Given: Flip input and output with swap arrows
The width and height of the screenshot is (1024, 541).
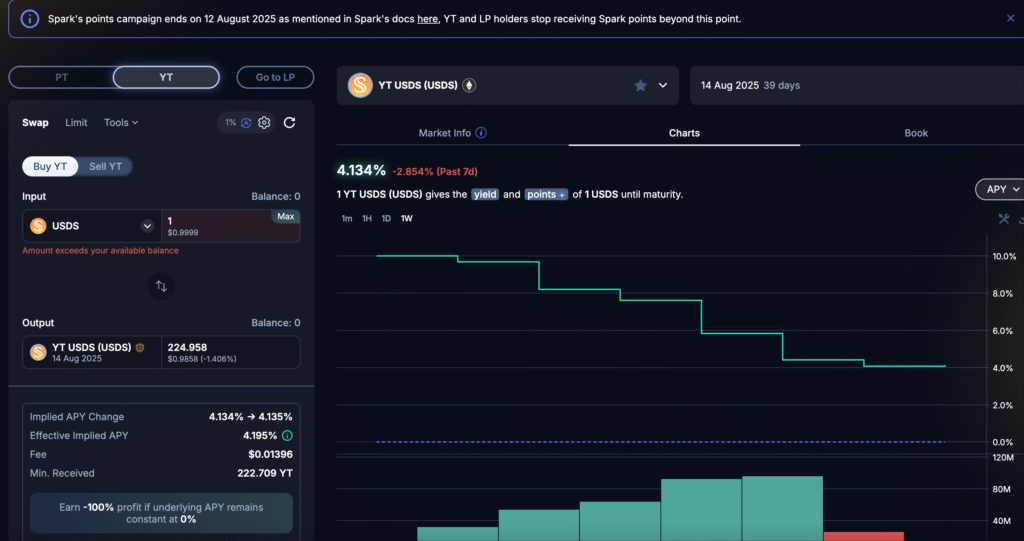Looking at the screenshot, I should pos(161,286).
